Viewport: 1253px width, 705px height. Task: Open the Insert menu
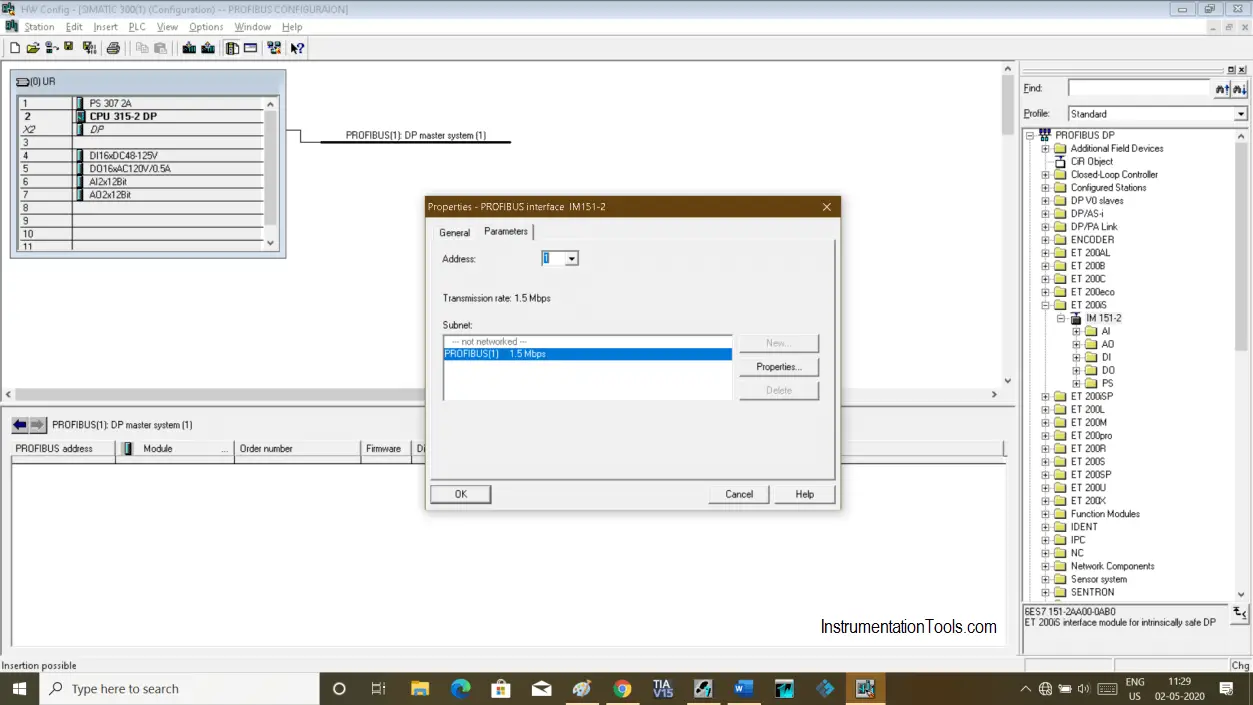tap(105, 27)
